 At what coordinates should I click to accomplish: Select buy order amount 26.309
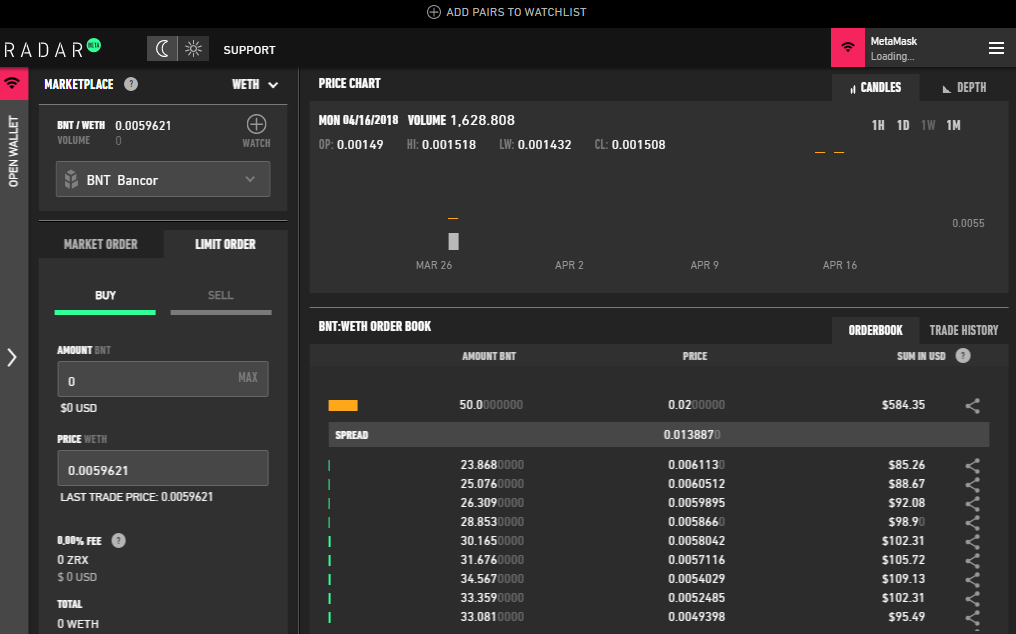(658, 502)
